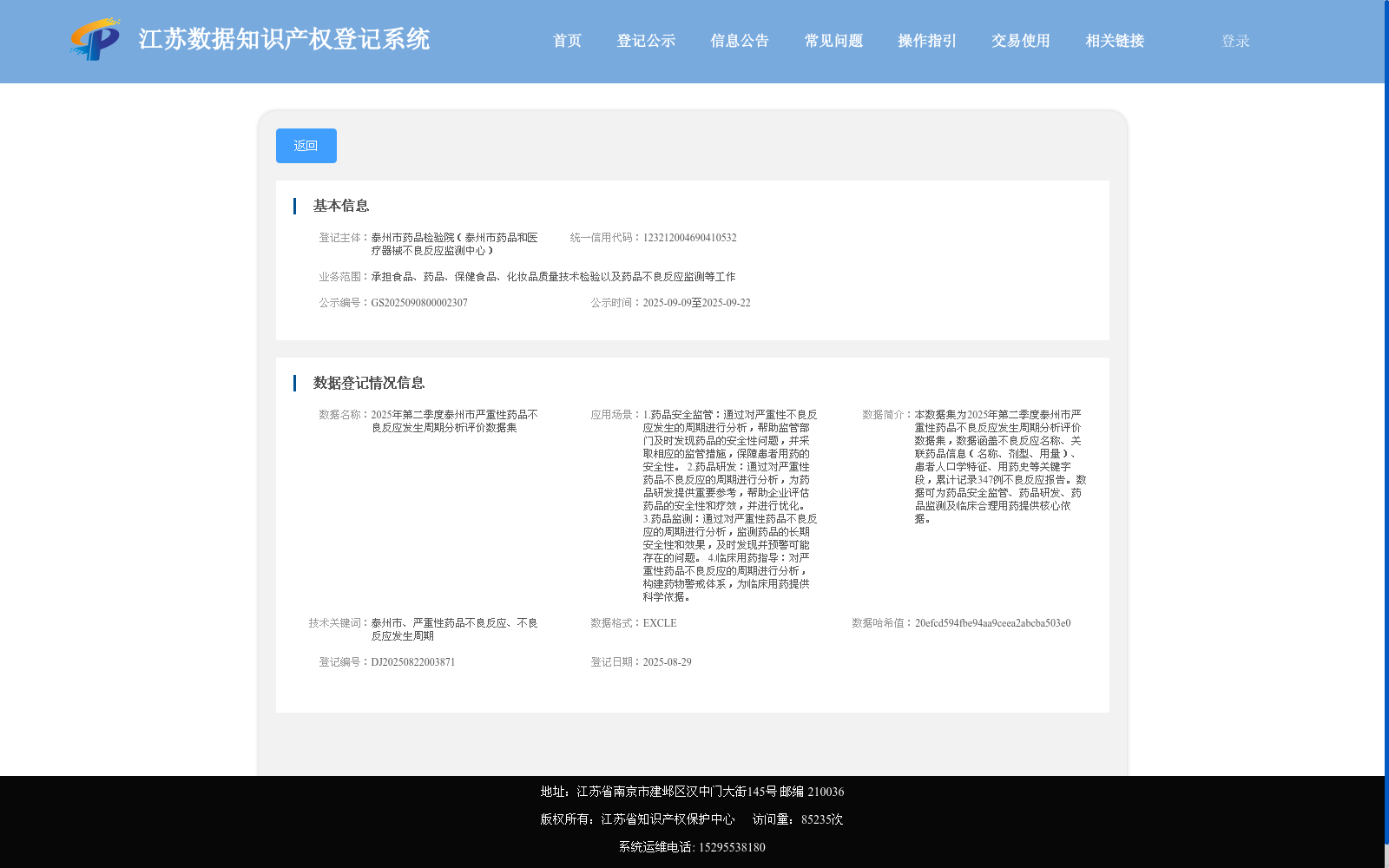Viewport: 1389px width, 868px height.
Task: Click the site title 江苏数据知识产权登记系统
Action: (x=284, y=39)
